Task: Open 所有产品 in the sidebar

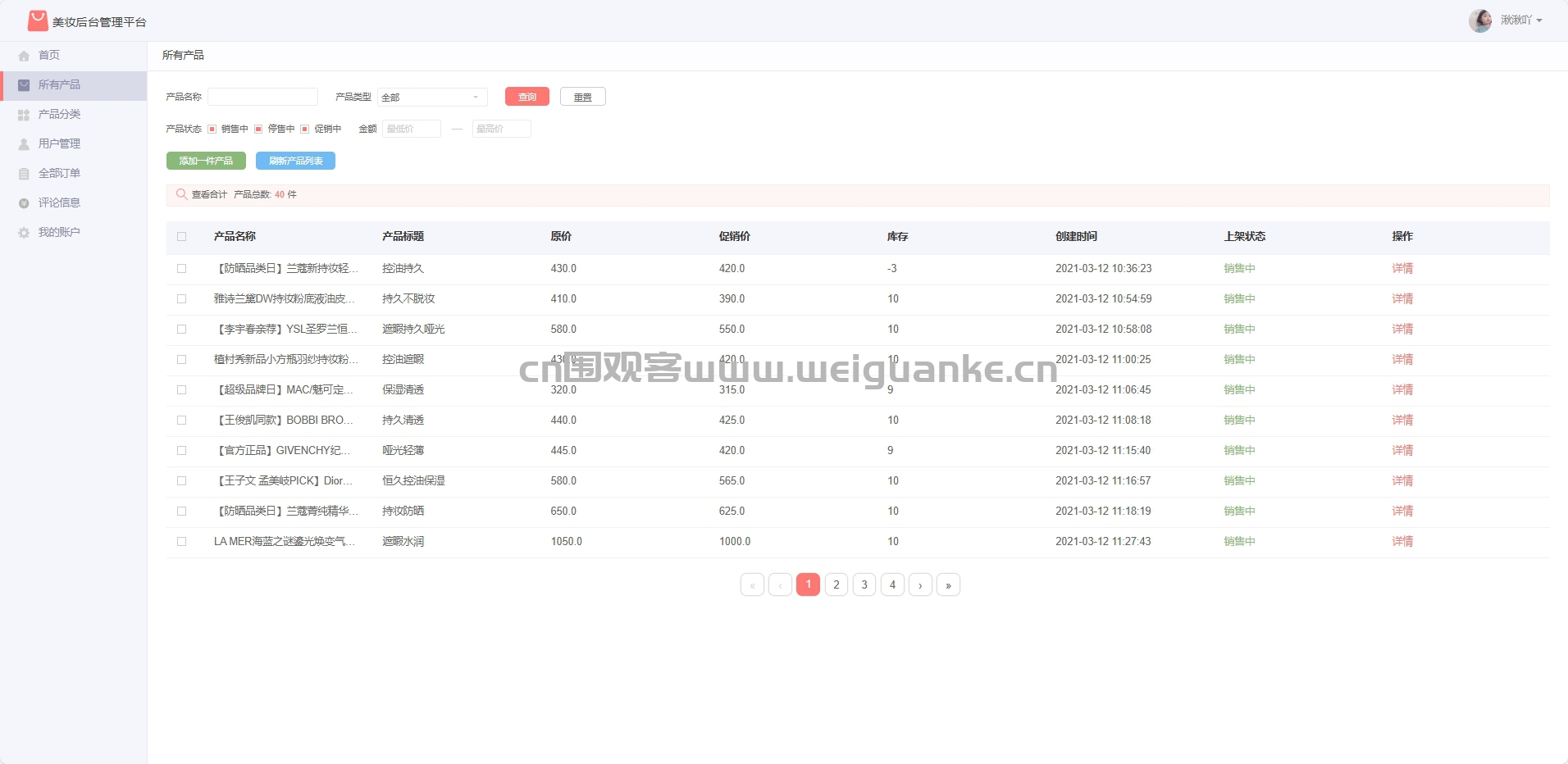Action: click(x=59, y=85)
